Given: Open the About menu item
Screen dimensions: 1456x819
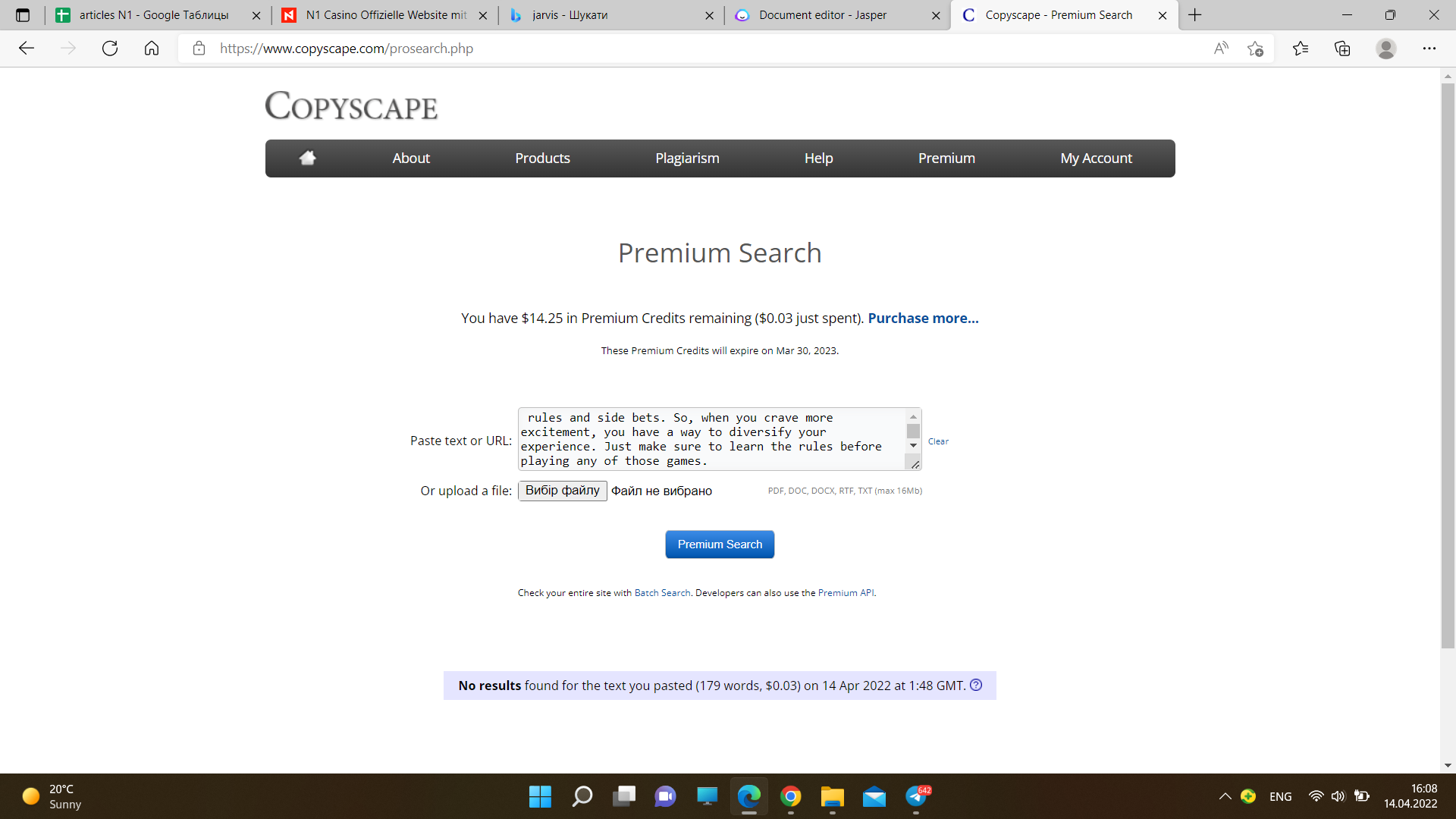Looking at the screenshot, I should tap(411, 158).
